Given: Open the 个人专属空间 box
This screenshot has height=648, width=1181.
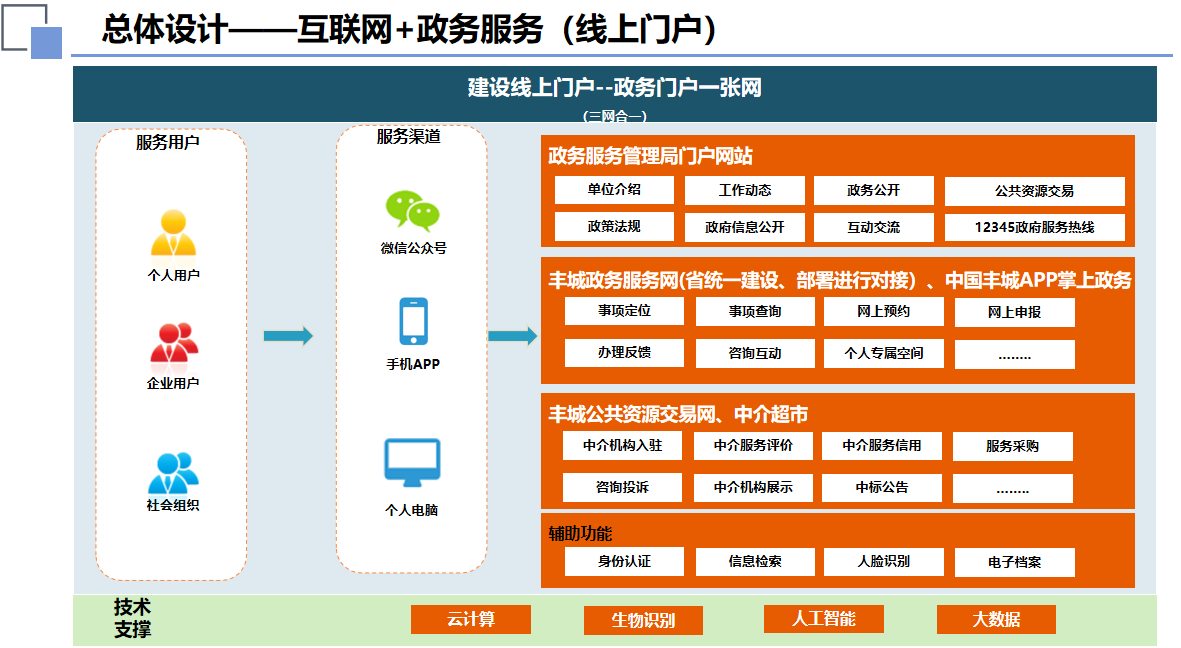Looking at the screenshot, I should tap(883, 353).
